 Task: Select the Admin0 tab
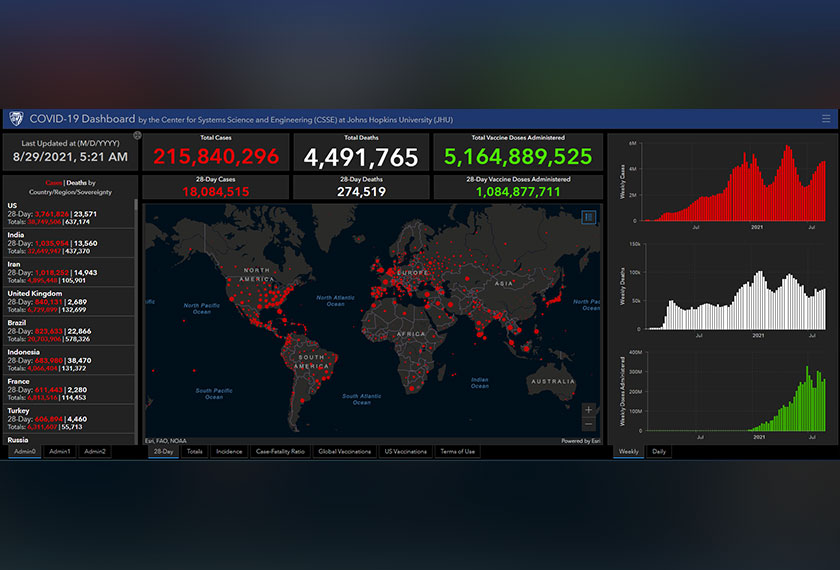(x=24, y=452)
